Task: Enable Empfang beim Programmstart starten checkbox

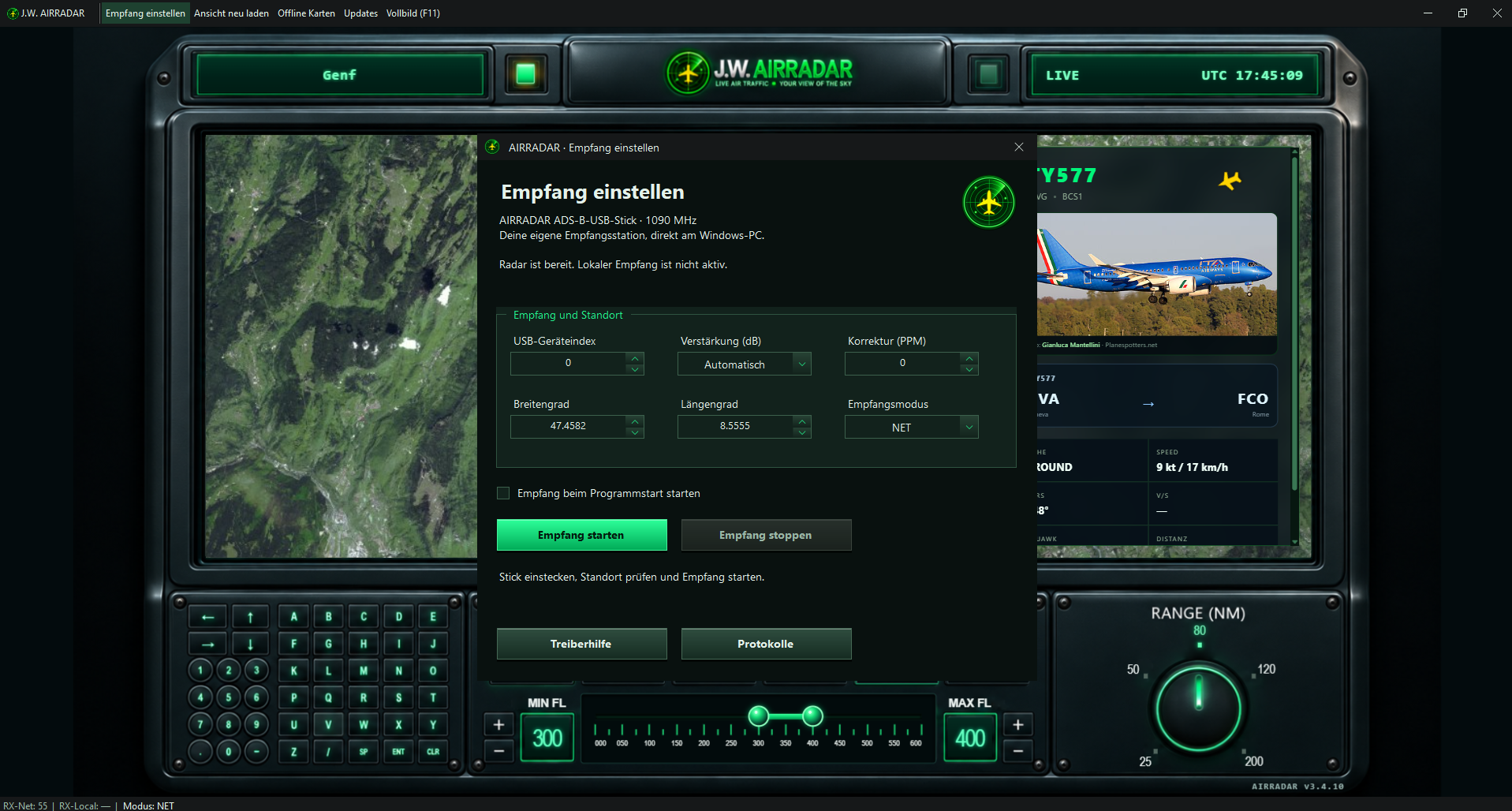Action: [503, 493]
